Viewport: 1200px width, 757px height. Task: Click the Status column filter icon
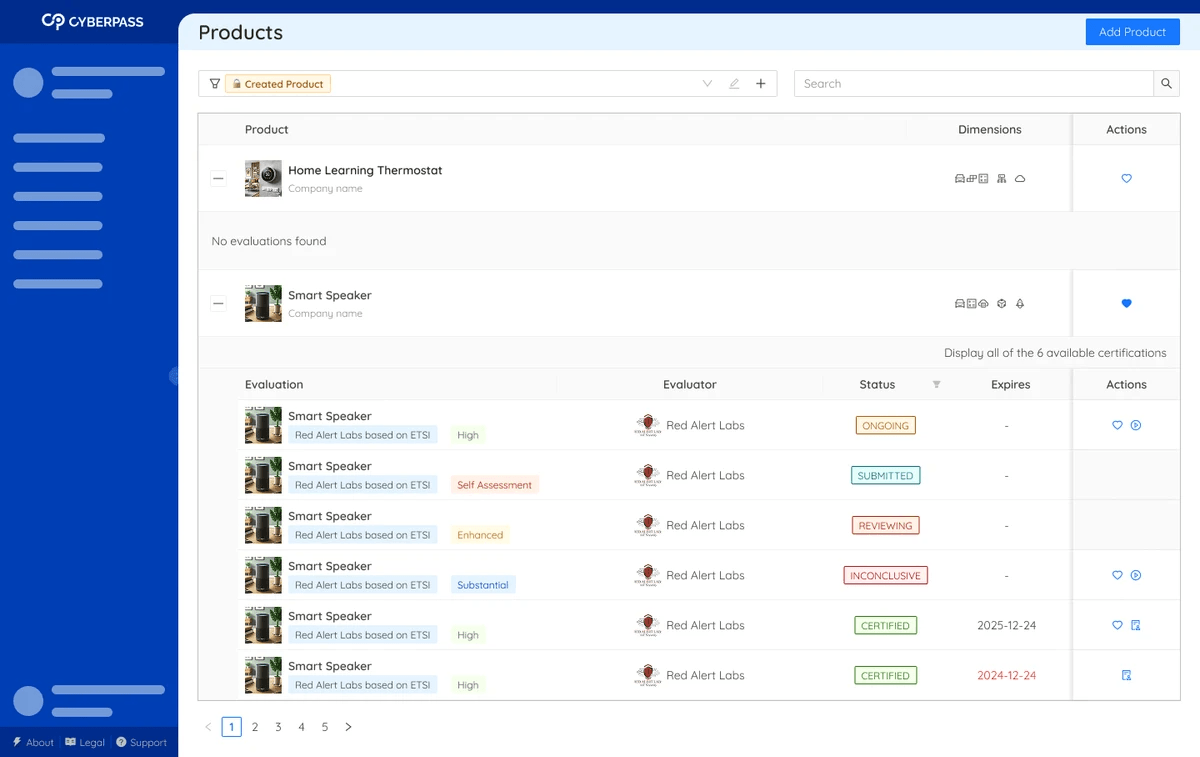point(936,385)
